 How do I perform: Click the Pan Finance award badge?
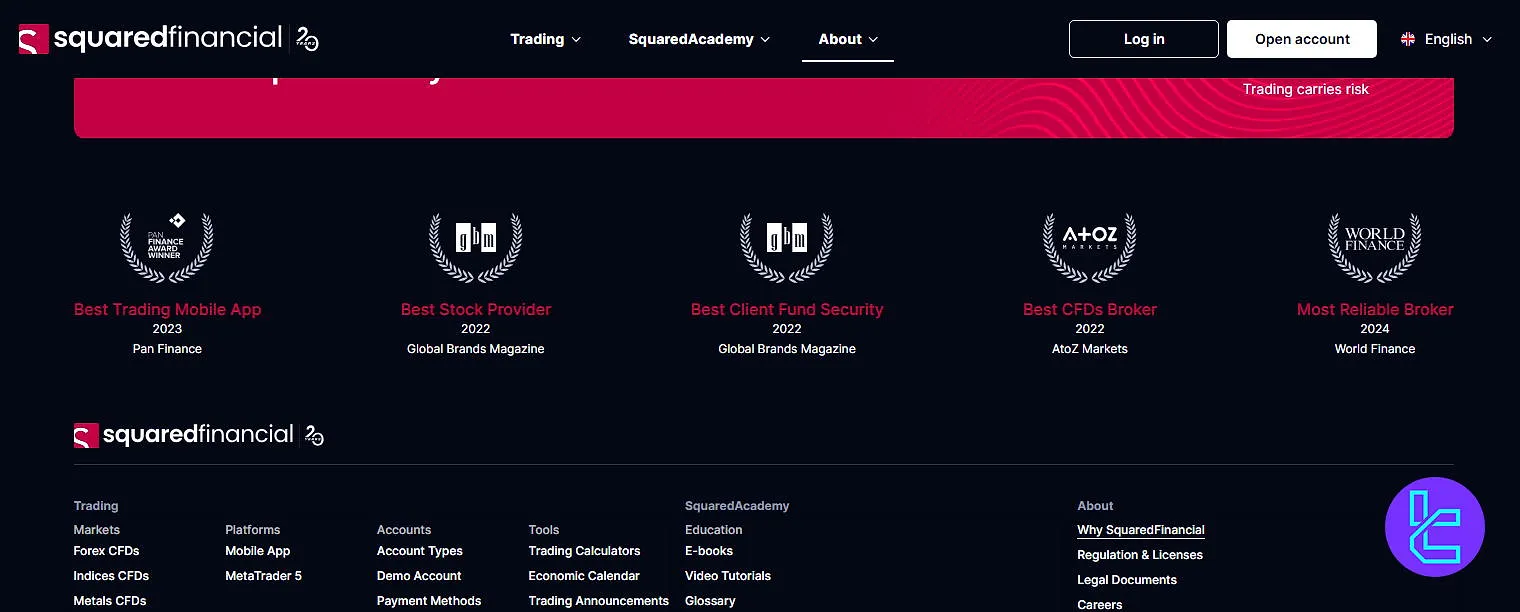coord(167,248)
